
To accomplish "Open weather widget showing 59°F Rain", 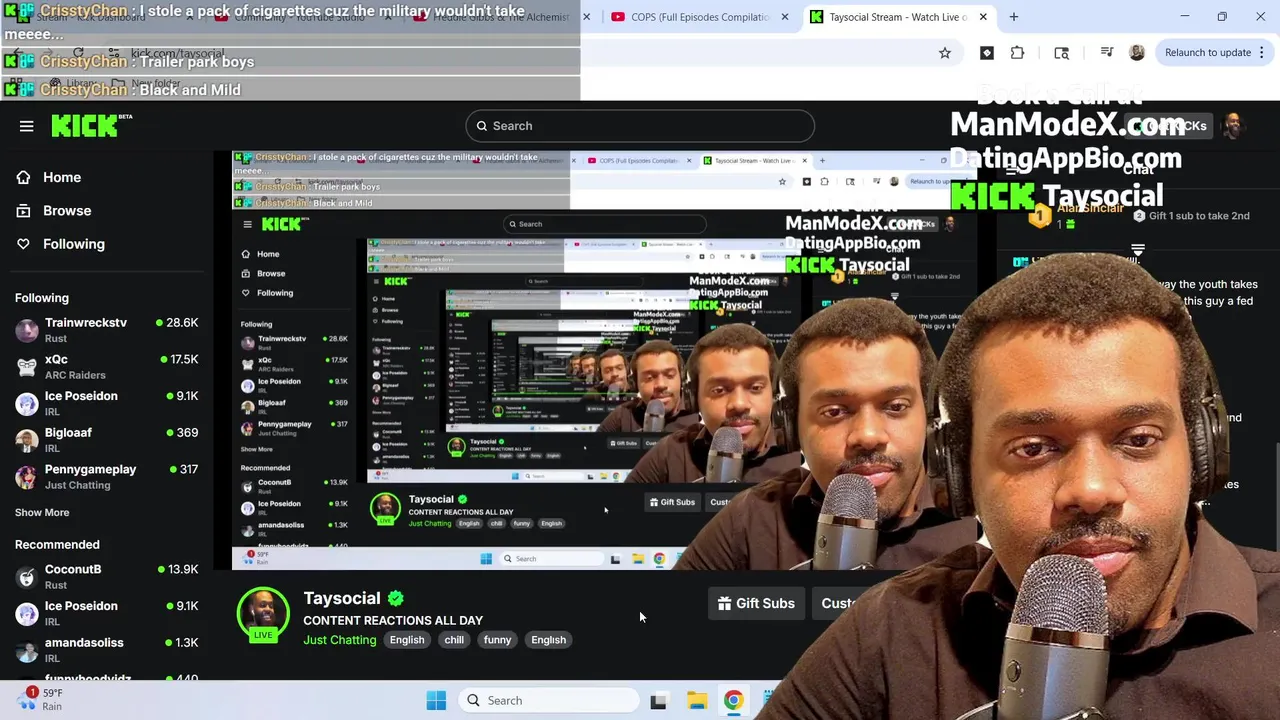I will coord(40,699).
